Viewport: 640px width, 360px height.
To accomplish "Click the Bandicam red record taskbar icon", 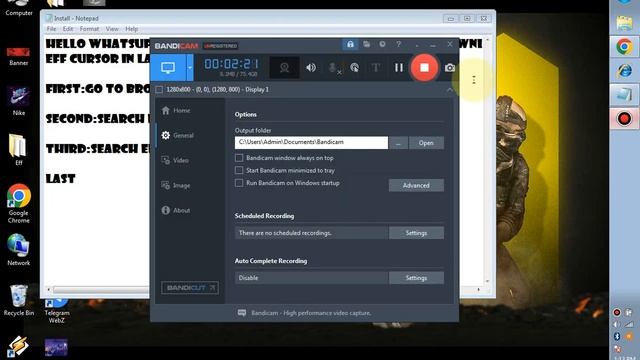I will coord(624,119).
